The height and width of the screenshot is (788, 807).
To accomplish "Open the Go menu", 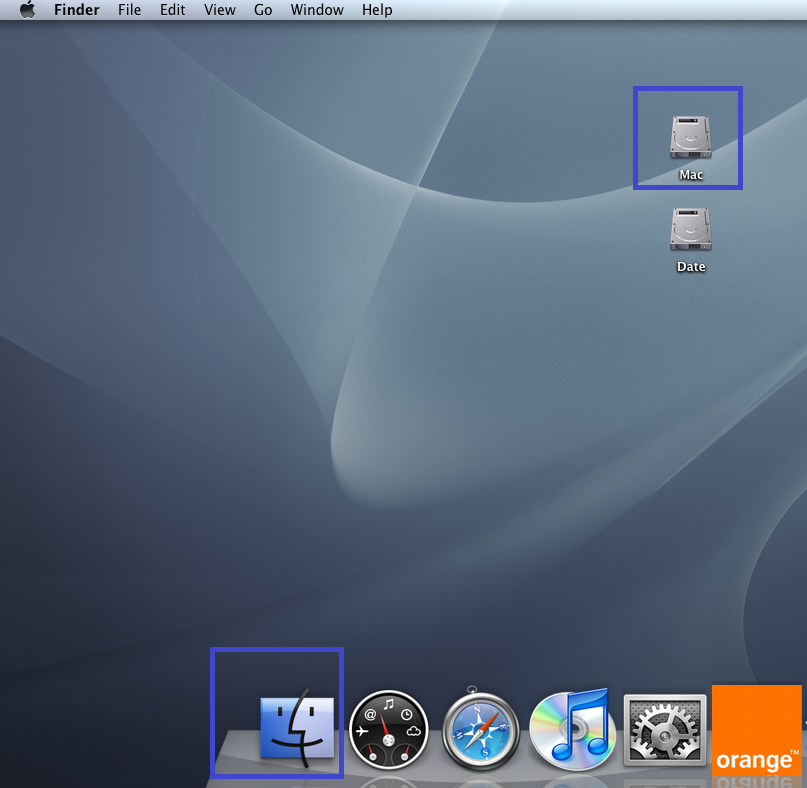I will point(263,10).
